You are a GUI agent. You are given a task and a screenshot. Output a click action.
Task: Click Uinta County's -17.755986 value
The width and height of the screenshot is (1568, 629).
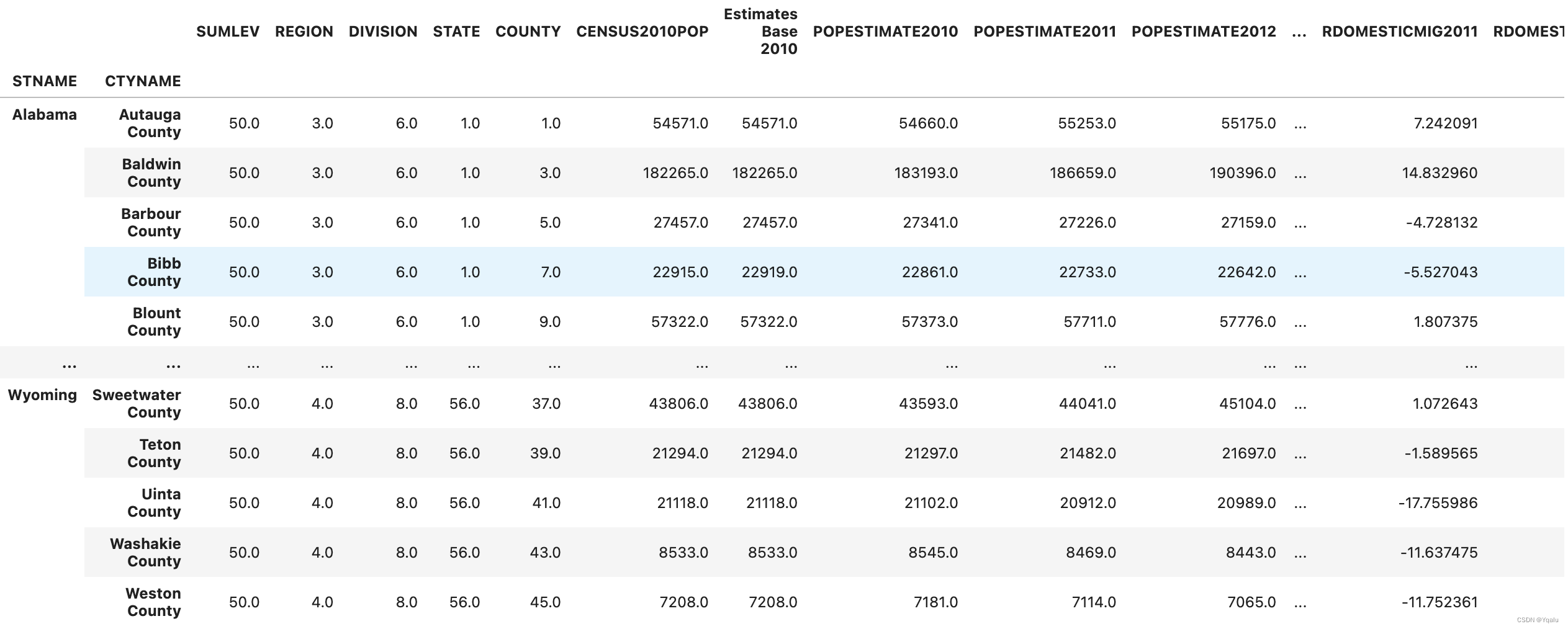[1438, 503]
